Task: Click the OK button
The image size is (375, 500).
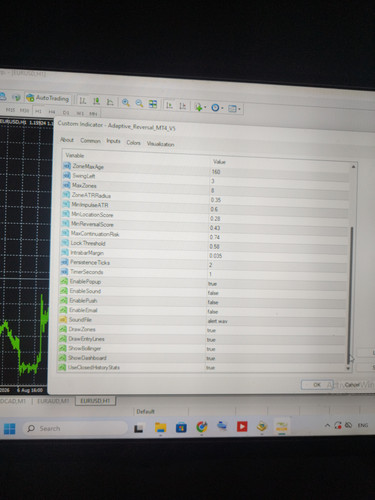Action: (317, 385)
